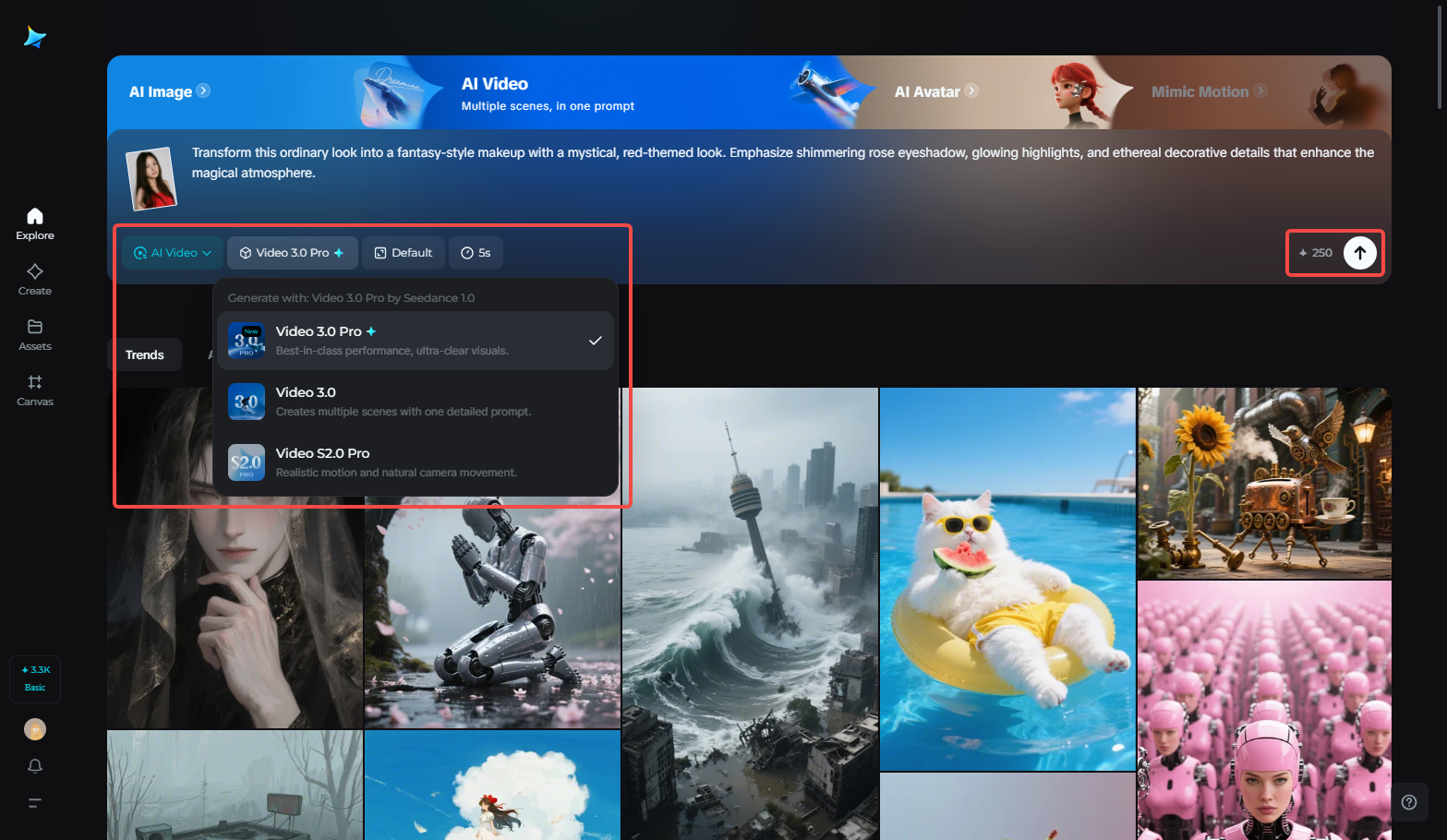Image resolution: width=1447 pixels, height=840 pixels.
Task: Click the 250 credits cost indicator
Action: [x=1316, y=253]
